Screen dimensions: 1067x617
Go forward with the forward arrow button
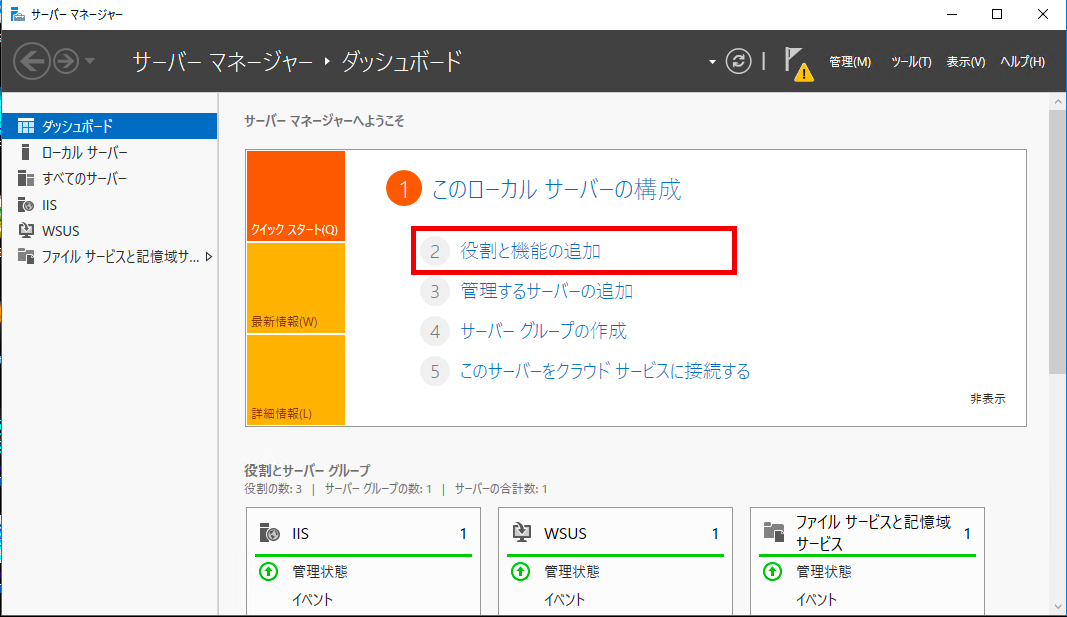click(x=66, y=62)
